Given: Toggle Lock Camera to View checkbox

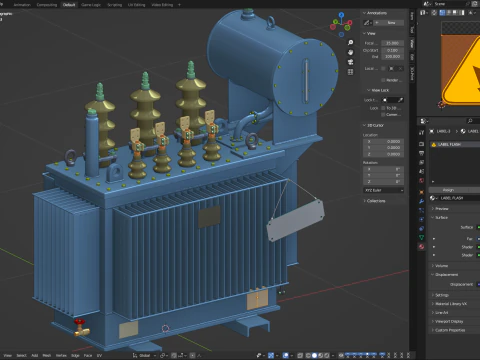Looking at the screenshot, I should [x=383, y=114].
